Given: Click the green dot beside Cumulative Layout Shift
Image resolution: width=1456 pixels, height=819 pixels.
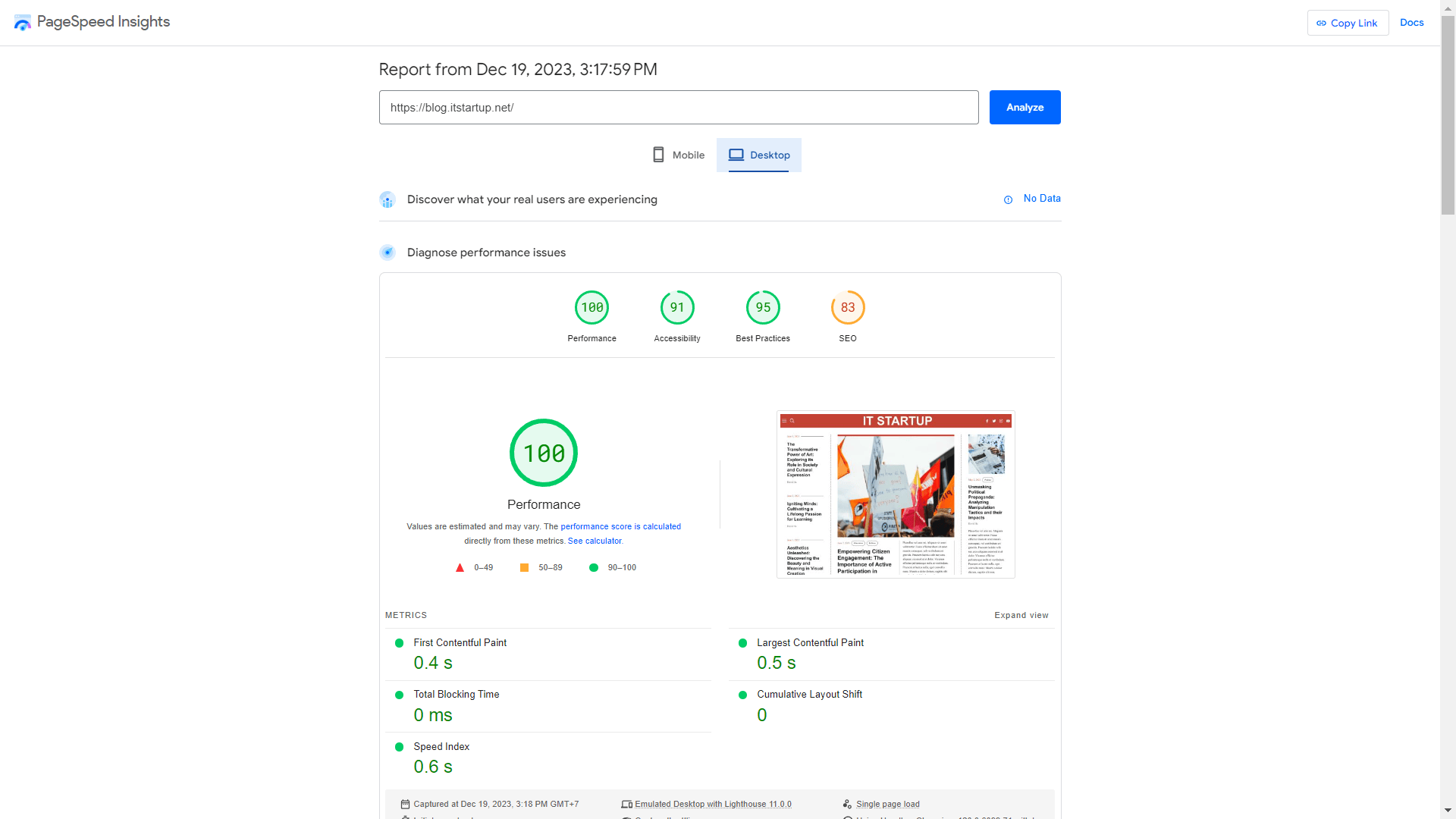Looking at the screenshot, I should coord(742,695).
